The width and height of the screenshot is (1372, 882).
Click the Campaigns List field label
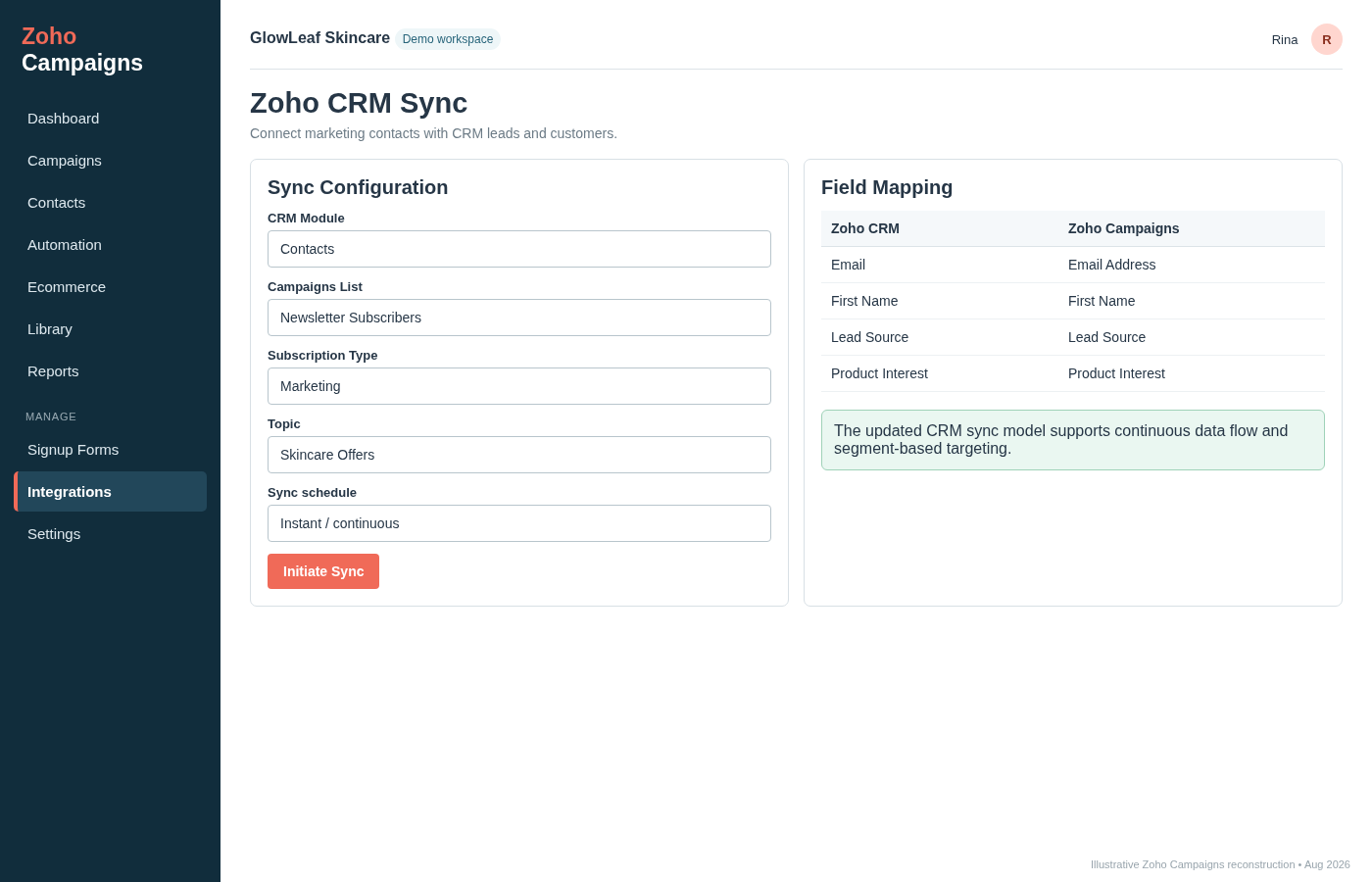point(315,287)
